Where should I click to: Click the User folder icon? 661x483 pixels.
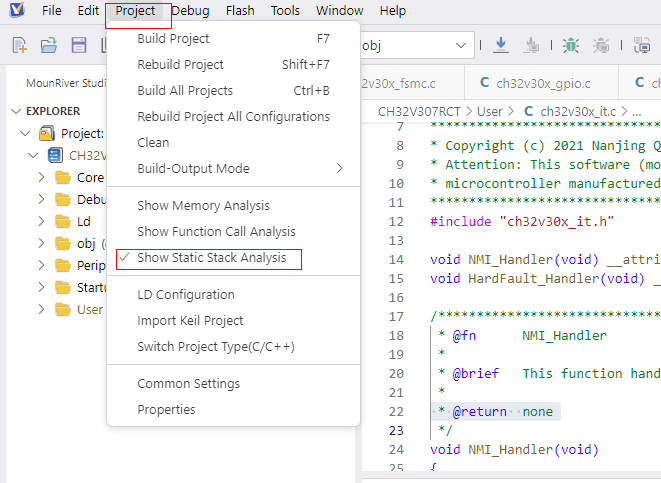tap(63, 310)
